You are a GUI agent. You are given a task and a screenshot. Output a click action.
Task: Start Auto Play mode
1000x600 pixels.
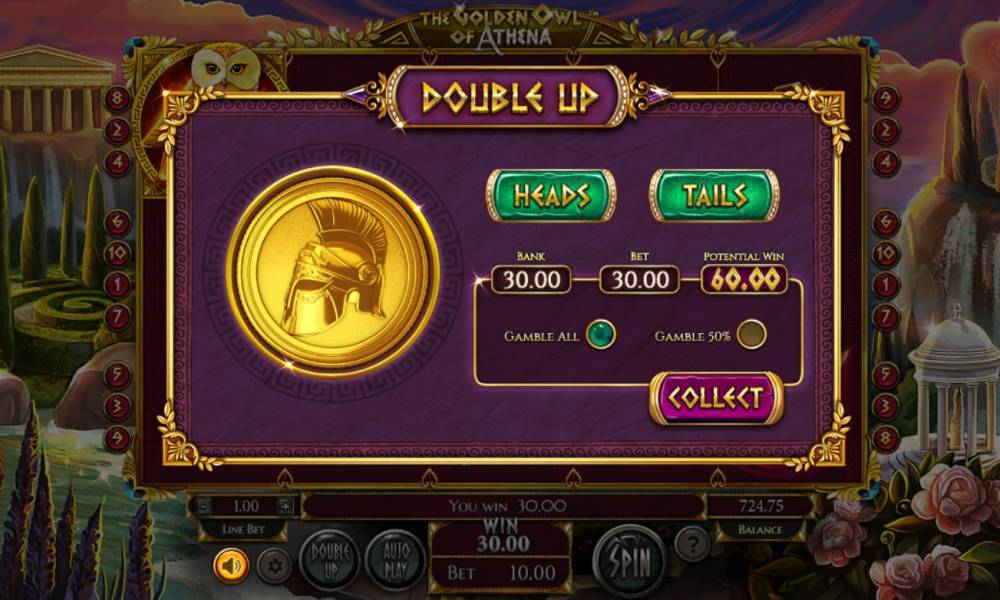pyautogui.click(x=395, y=560)
